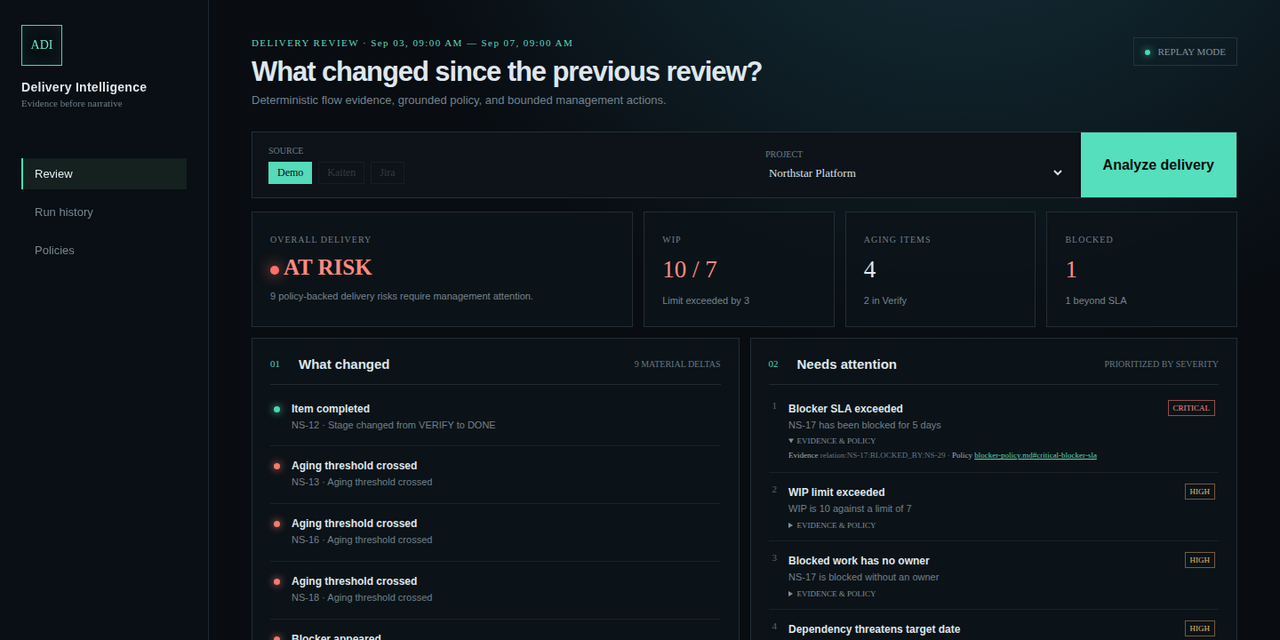Viewport: 1280px width, 640px height.
Task: Choose Jira as the source
Action: pos(387,173)
